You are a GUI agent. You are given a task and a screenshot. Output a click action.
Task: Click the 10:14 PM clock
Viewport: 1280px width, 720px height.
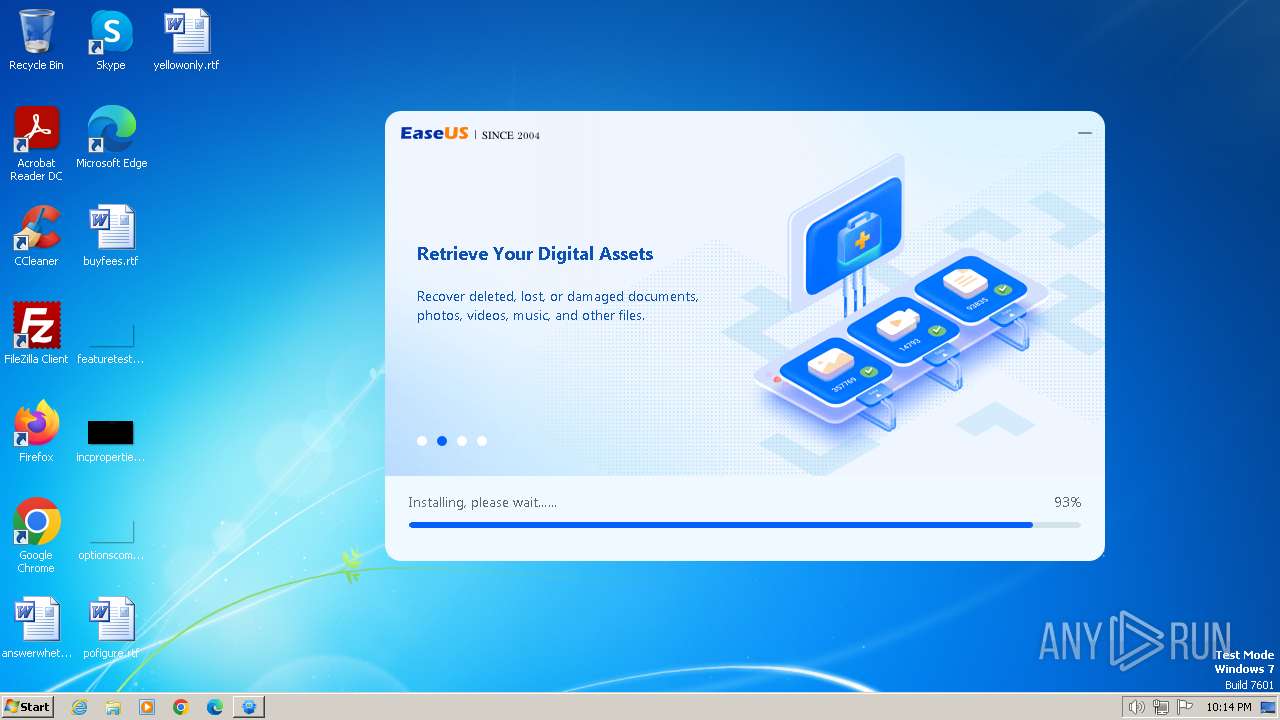(1229, 707)
